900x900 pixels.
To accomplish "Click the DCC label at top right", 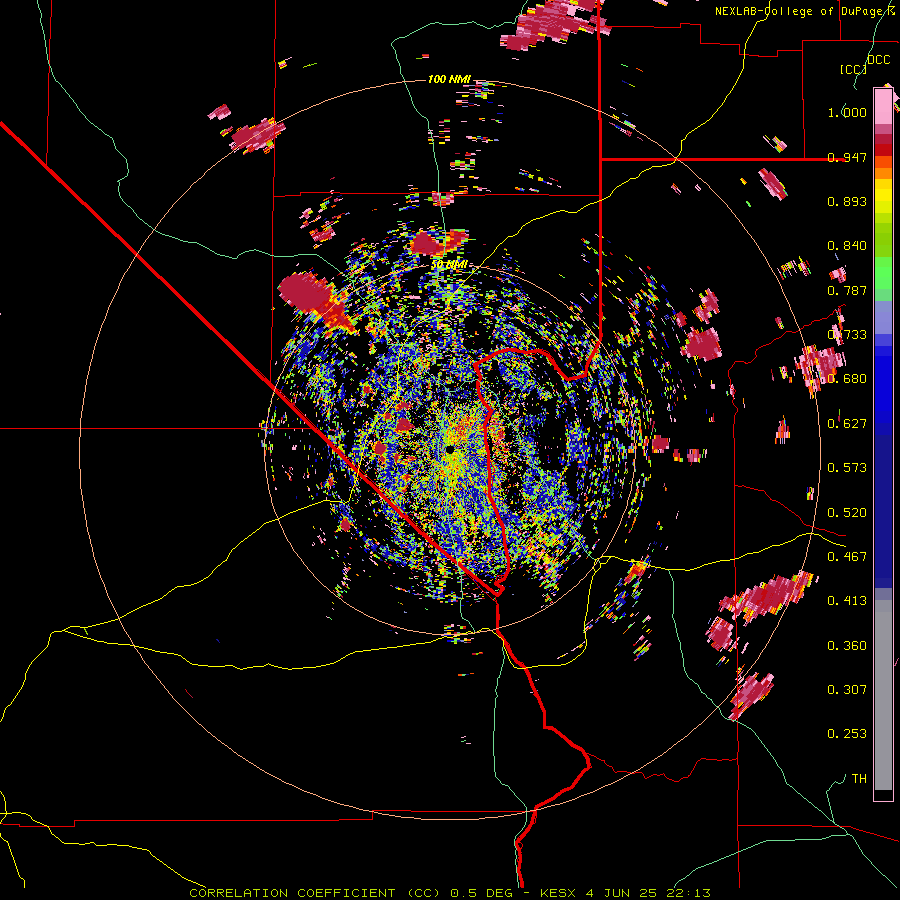I will [878, 60].
